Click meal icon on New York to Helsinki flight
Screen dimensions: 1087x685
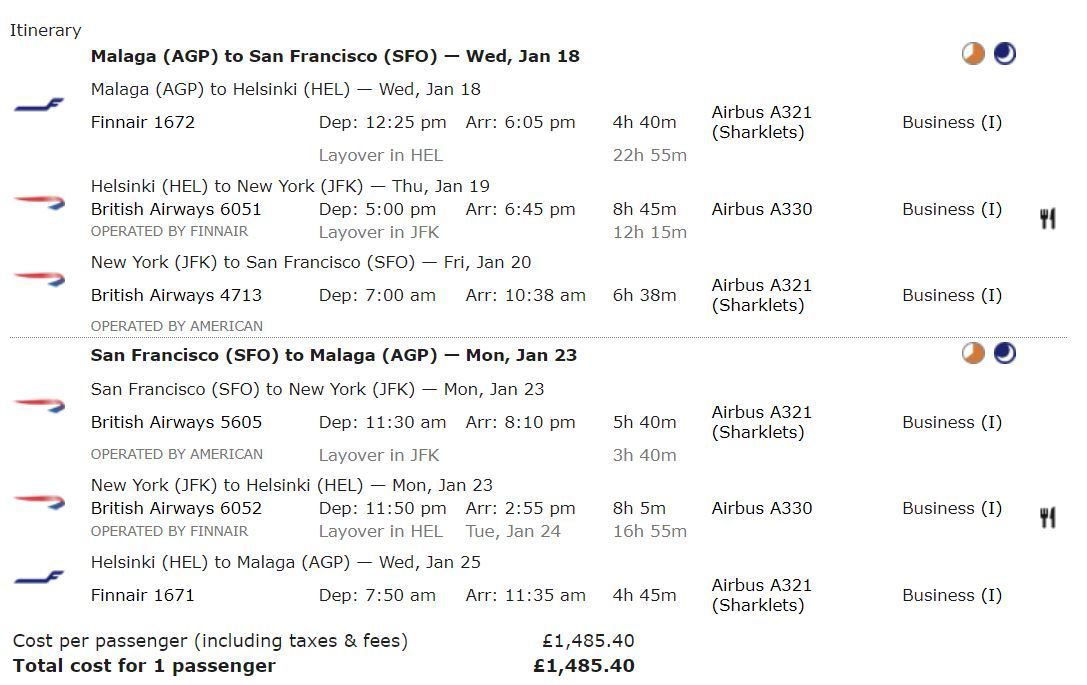[x=1047, y=517]
